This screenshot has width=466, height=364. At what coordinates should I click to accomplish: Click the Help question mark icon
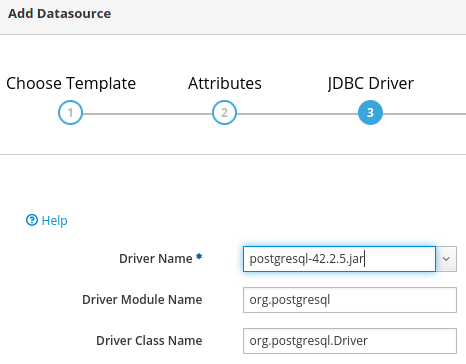(32, 220)
